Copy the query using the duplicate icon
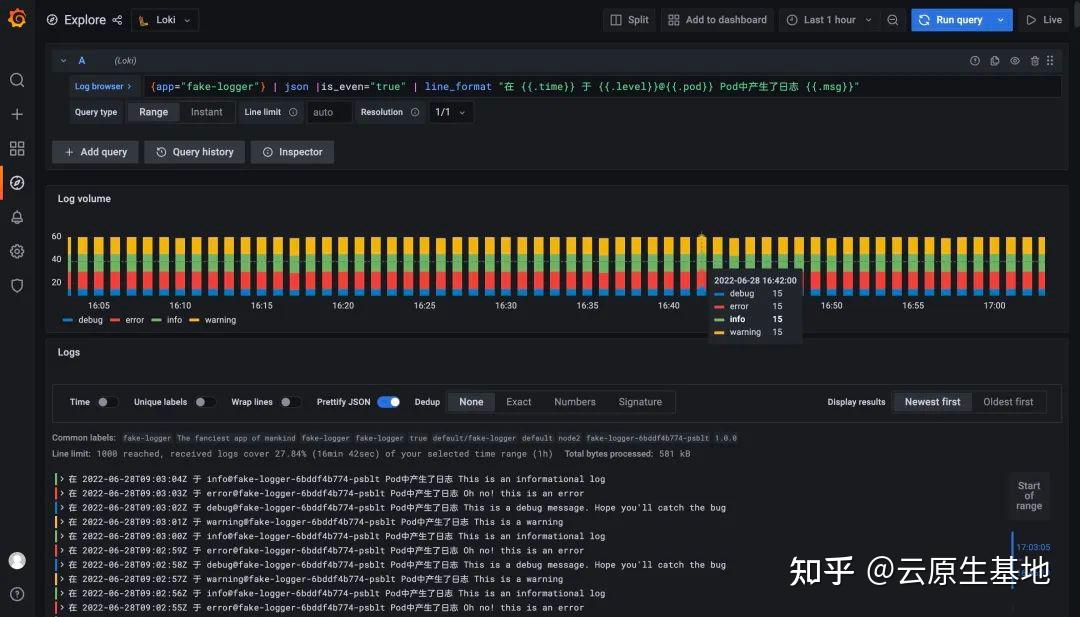The height and width of the screenshot is (617, 1080). pos(995,60)
